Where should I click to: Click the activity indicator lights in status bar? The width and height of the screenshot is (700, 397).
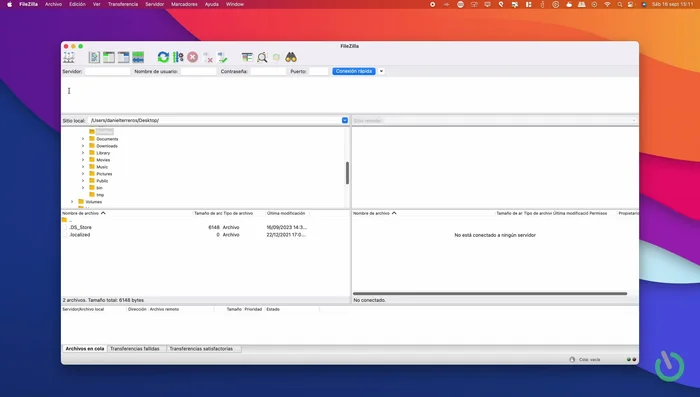631,359
